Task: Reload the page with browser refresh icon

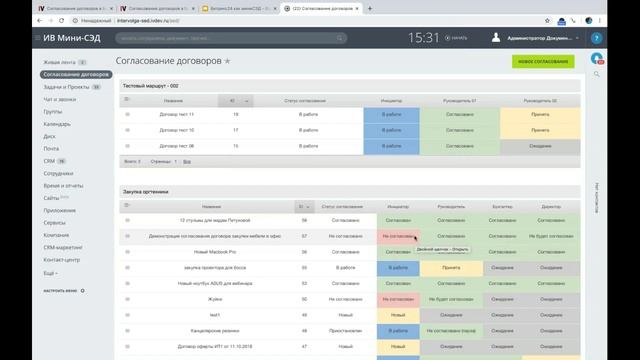Action: [61, 20]
